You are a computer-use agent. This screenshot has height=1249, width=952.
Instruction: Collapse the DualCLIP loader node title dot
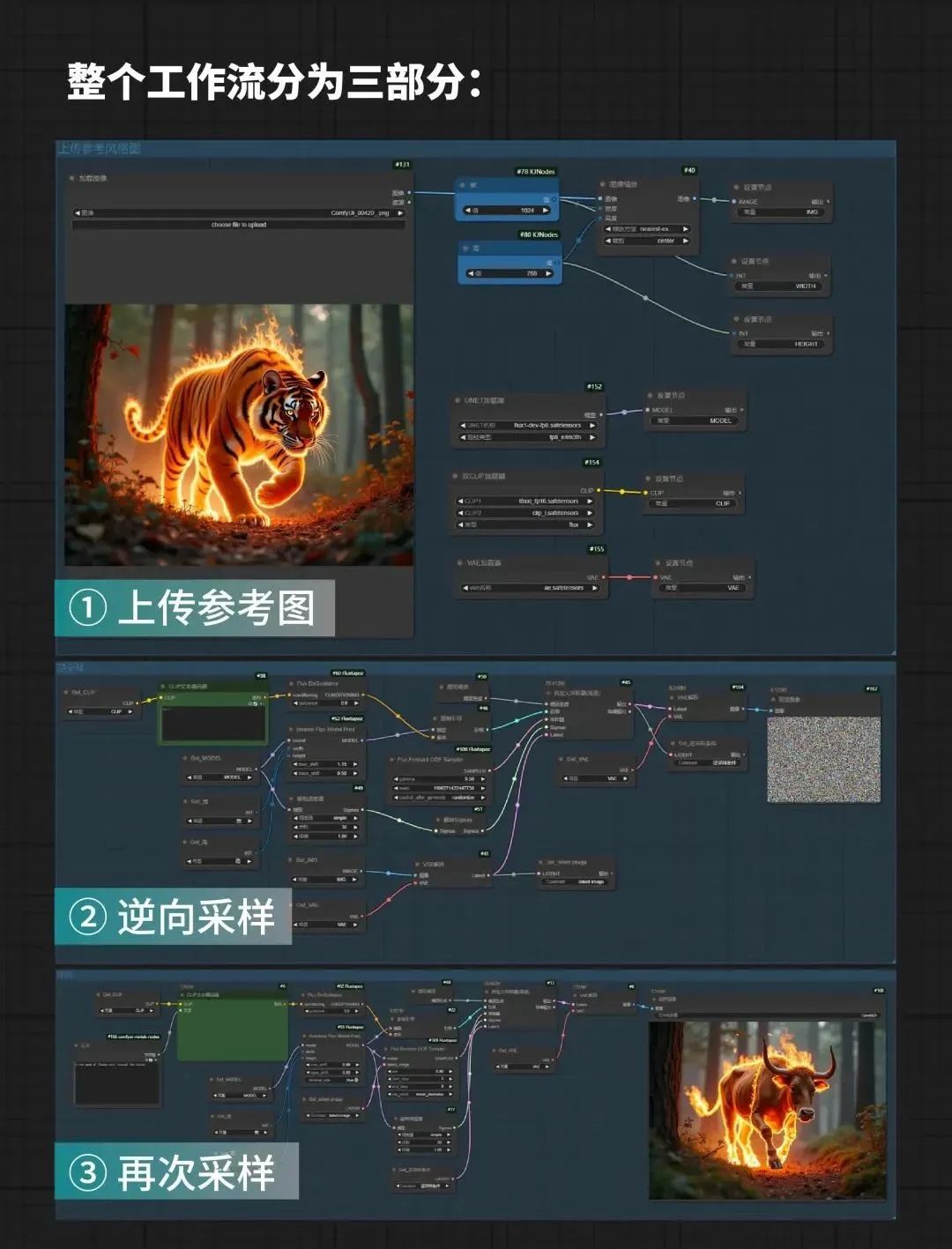[x=456, y=476]
